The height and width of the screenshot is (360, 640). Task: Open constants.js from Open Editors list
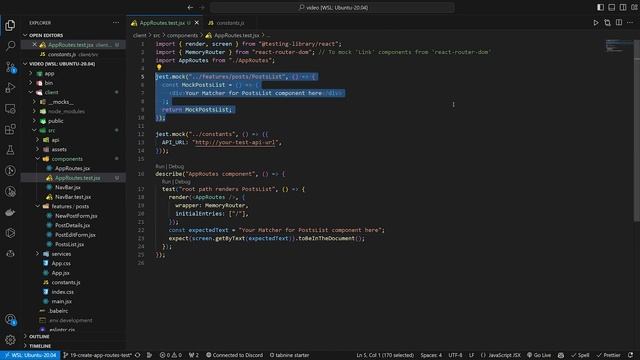(73, 54)
